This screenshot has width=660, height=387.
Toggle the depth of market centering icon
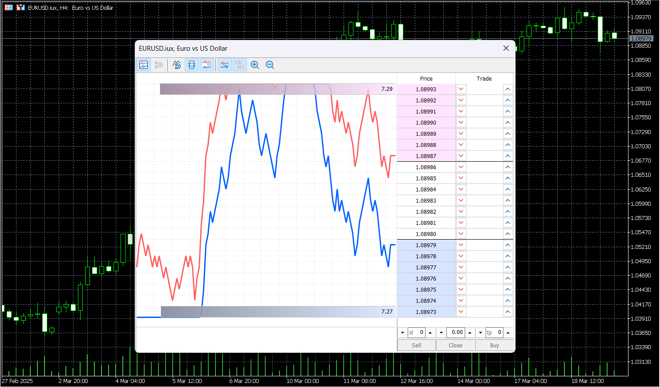pos(192,65)
